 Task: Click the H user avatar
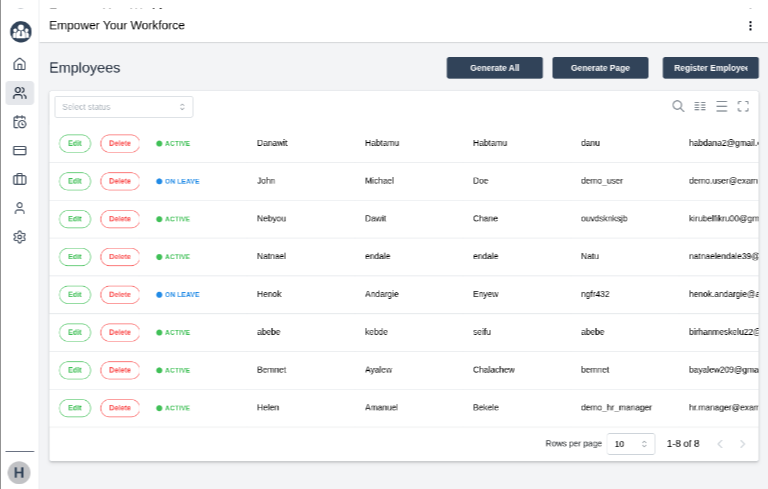click(19, 472)
